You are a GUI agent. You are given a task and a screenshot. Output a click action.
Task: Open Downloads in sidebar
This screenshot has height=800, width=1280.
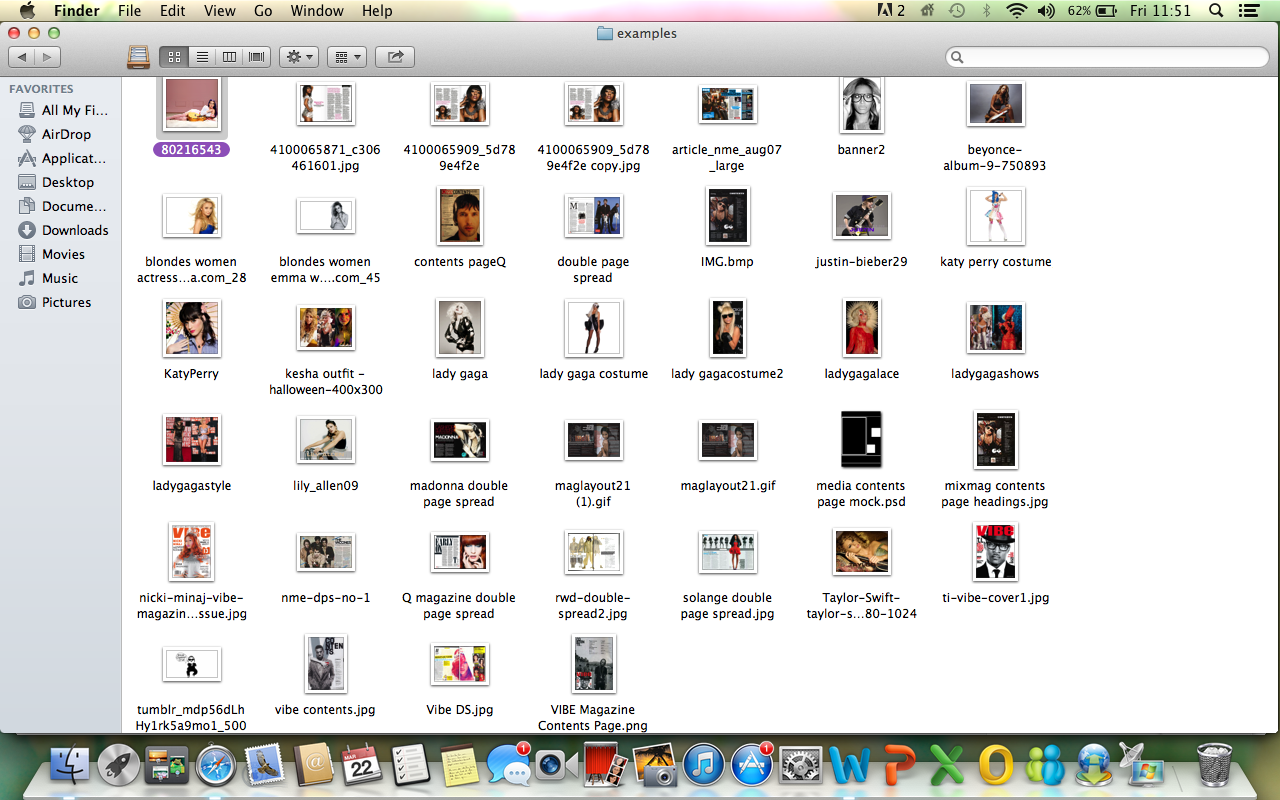61,230
